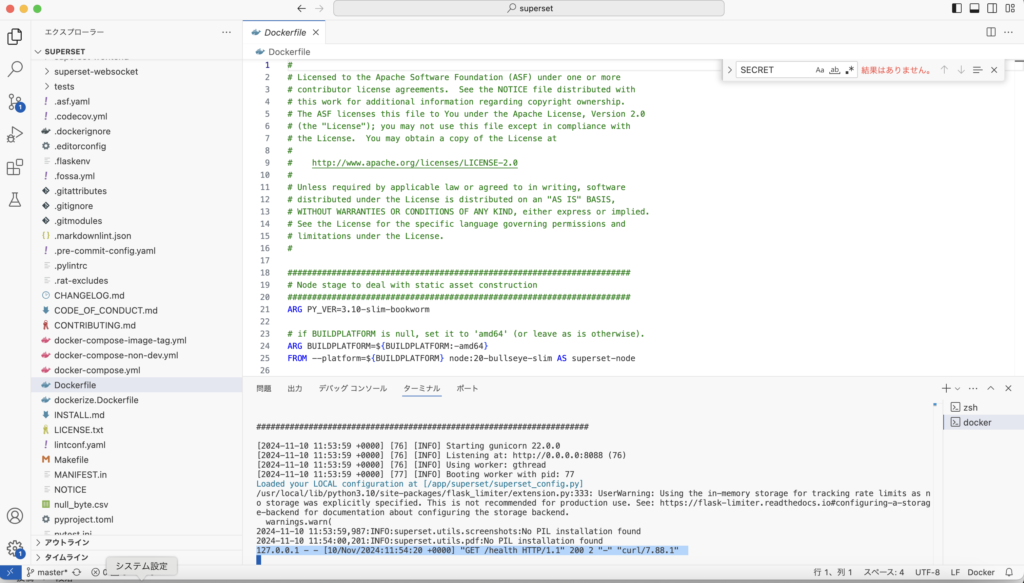Open terminal launch profile dropdown
The image size is (1024, 583).
(957, 388)
